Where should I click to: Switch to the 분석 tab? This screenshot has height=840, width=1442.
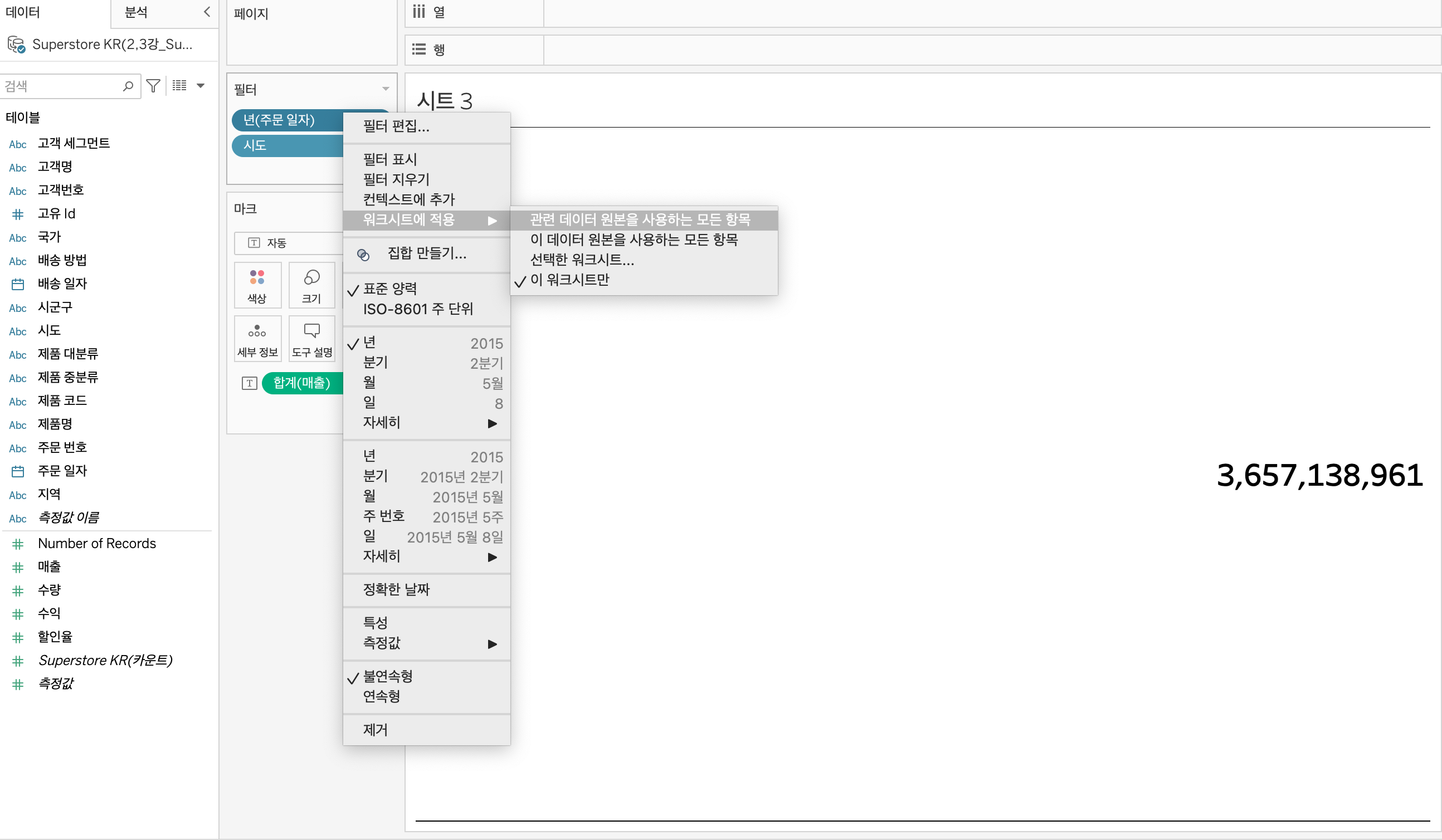[136, 12]
